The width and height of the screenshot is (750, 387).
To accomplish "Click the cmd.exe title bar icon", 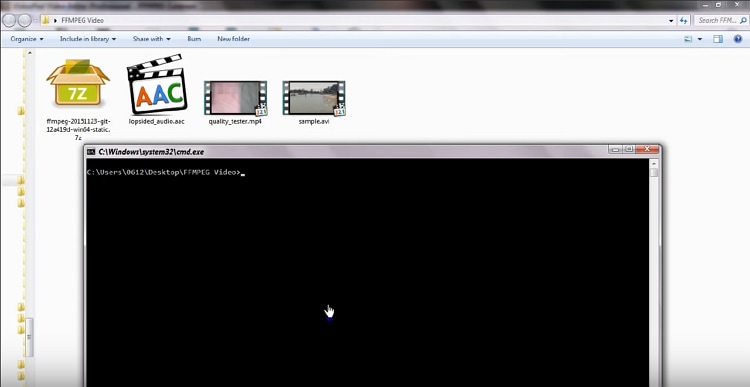I will pos(91,152).
